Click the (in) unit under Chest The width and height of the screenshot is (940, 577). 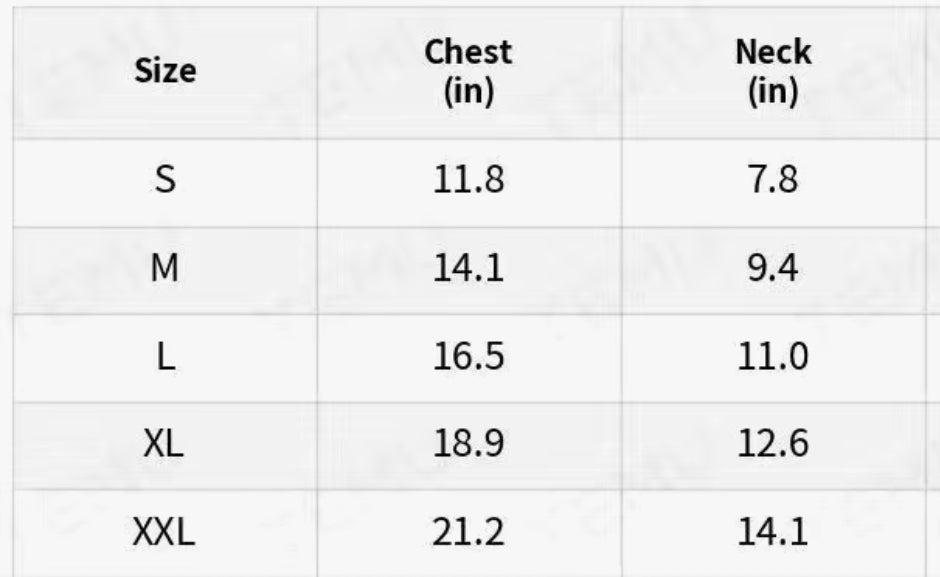coord(468,92)
